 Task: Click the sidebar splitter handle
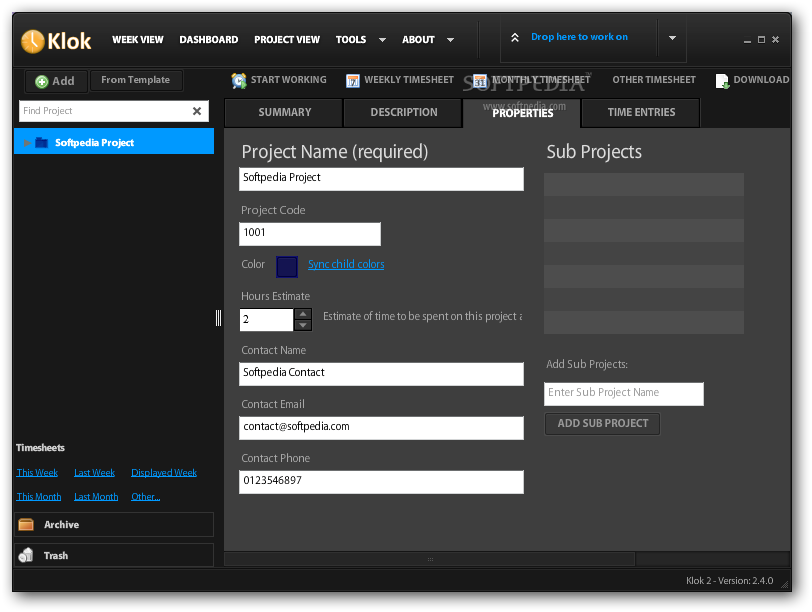(x=219, y=318)
